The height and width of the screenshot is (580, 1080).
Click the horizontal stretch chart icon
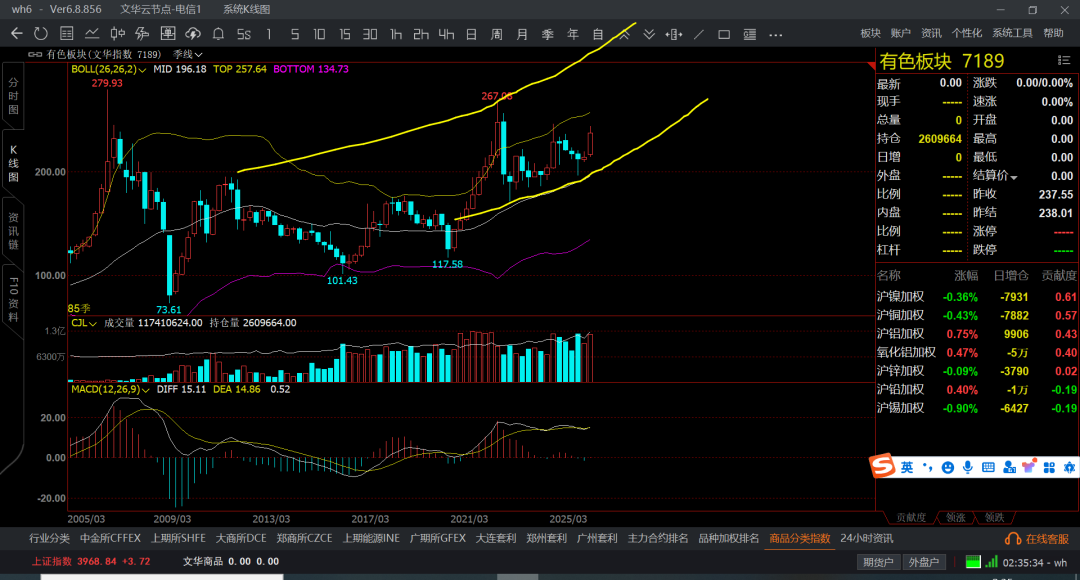pos(674,34)
